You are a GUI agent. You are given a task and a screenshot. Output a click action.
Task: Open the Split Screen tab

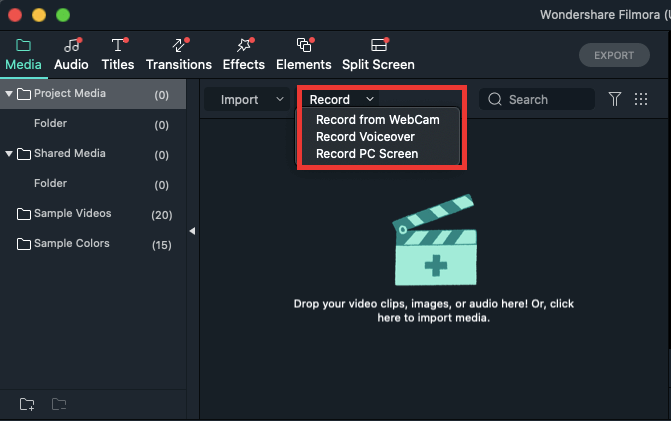378,54
